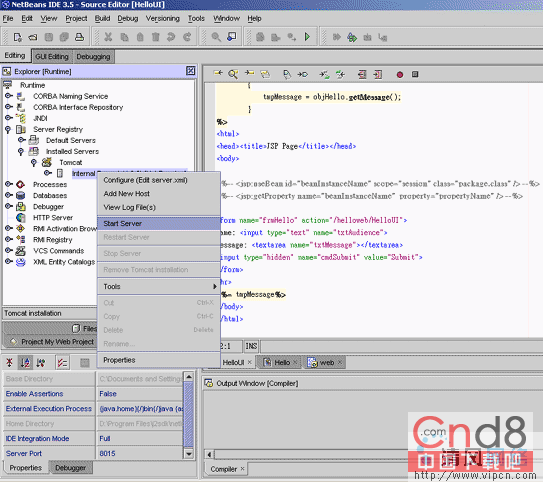Switch to the Debugging workspace tab

94,56
